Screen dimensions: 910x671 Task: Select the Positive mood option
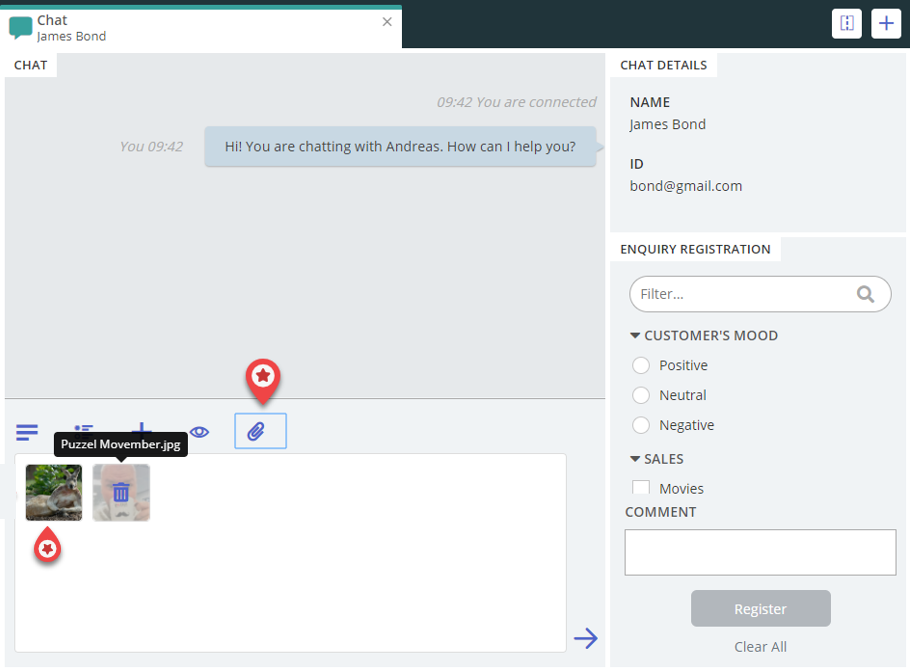click(x=641, y=366)
